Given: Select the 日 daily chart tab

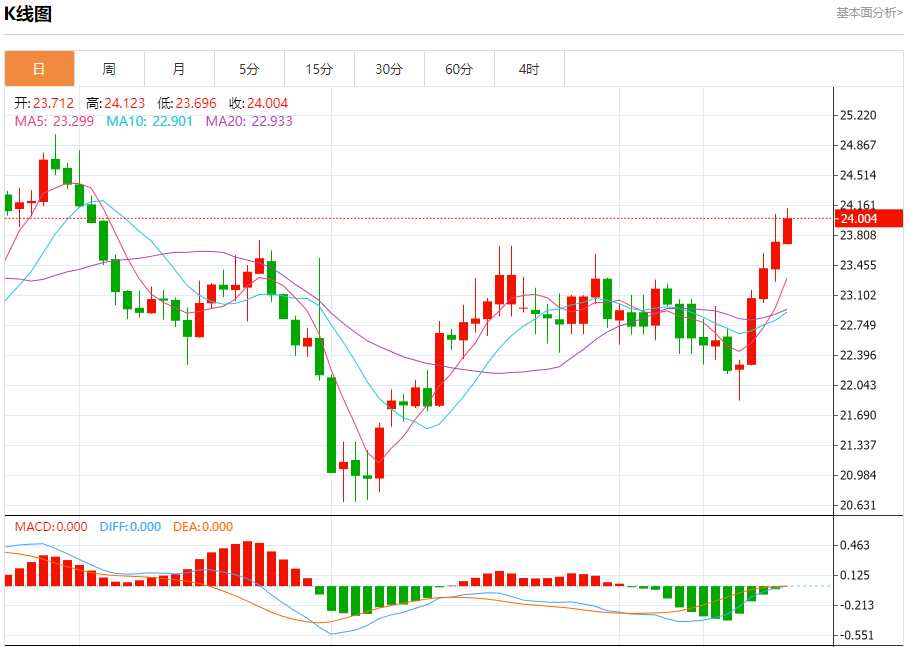Looking at the screenshot, I should (x=39, y=69).
